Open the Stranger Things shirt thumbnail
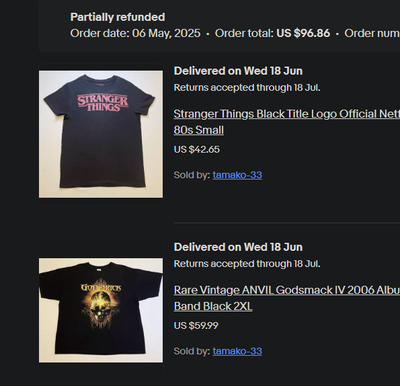This screenshot has width=400, height=386. (101, 134)
